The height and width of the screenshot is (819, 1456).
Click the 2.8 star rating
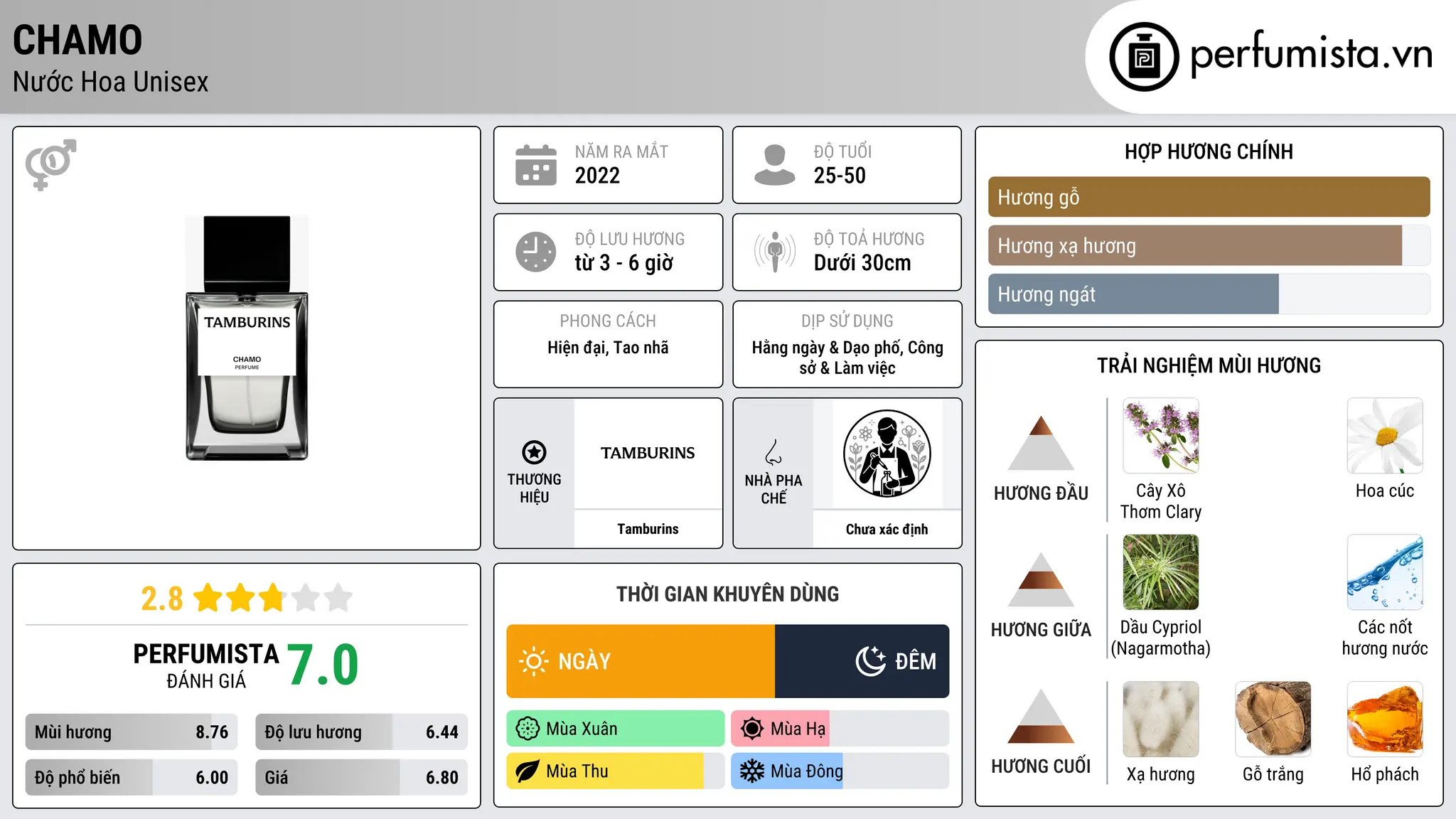tap(246, 598)
